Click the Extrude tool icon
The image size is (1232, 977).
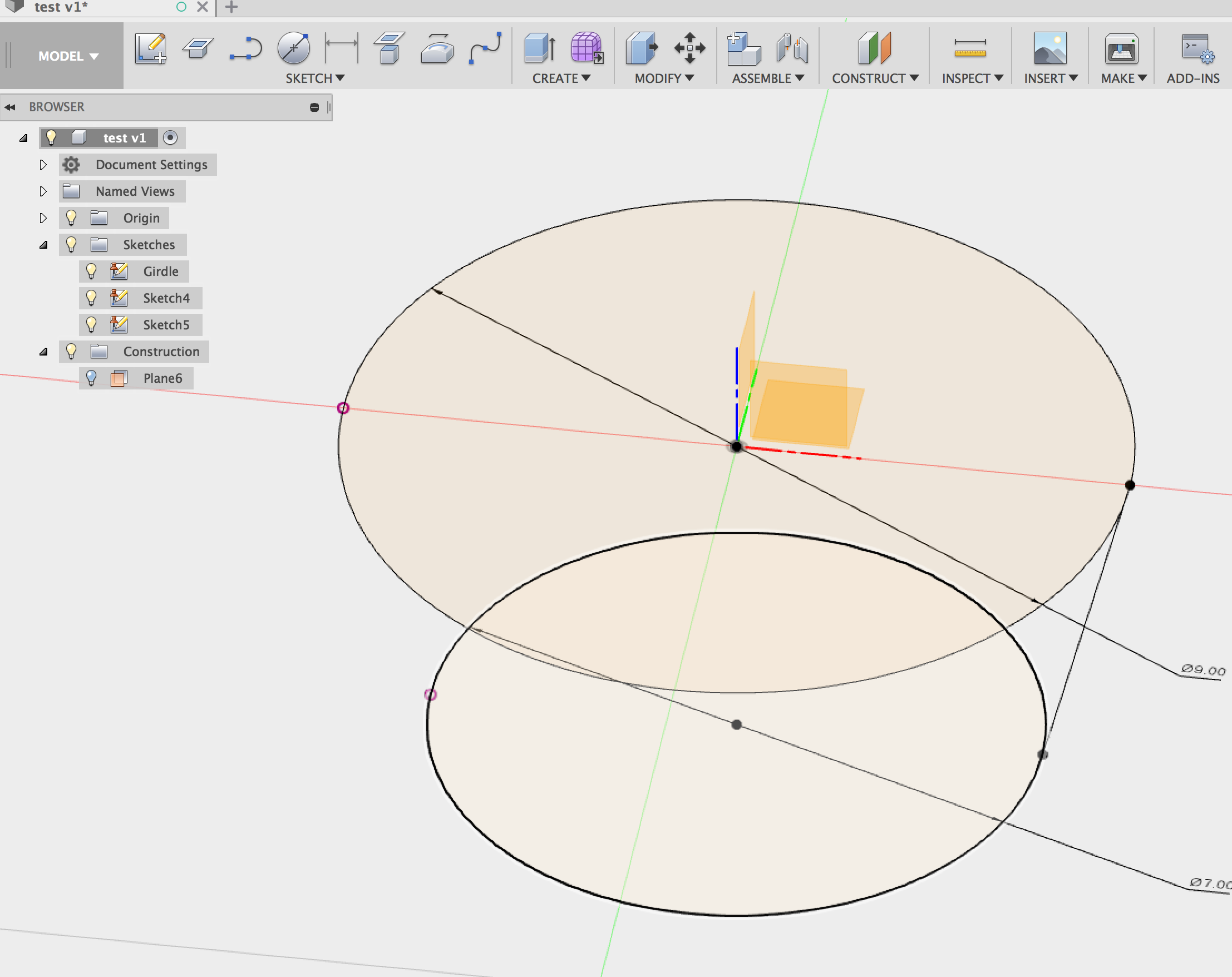(539, 48)
